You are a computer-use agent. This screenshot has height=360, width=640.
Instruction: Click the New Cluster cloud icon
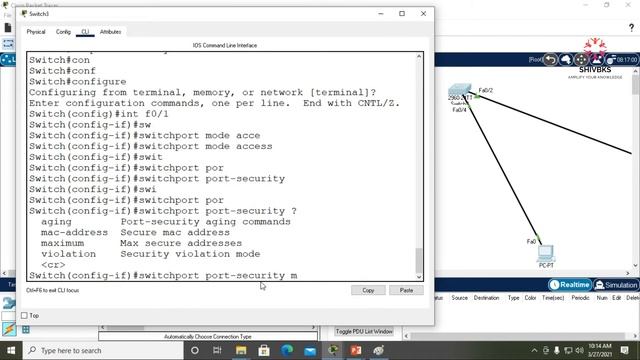coord(566,60)
